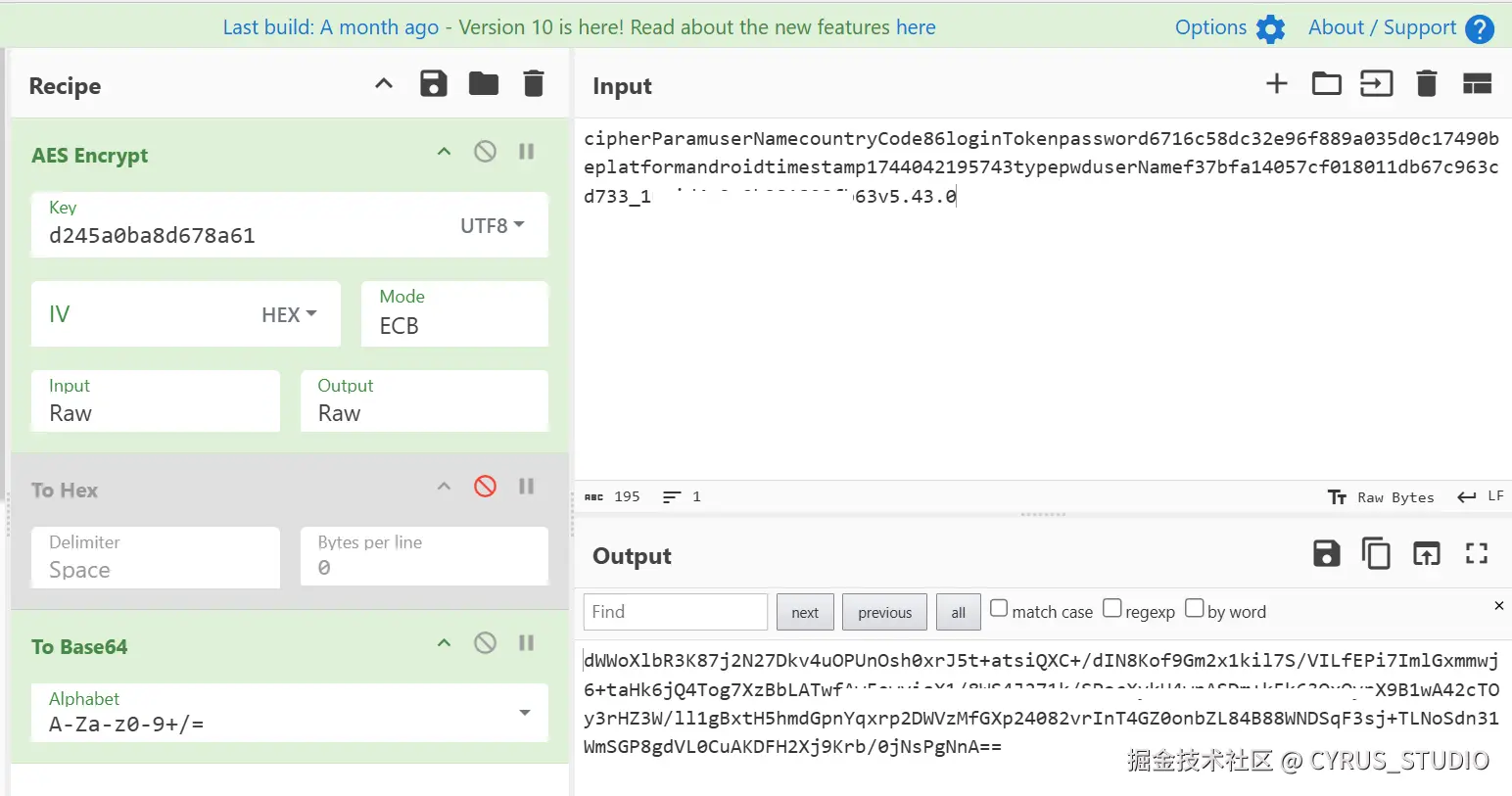
Task: Click the previous search button
Action: click(884, 612)
